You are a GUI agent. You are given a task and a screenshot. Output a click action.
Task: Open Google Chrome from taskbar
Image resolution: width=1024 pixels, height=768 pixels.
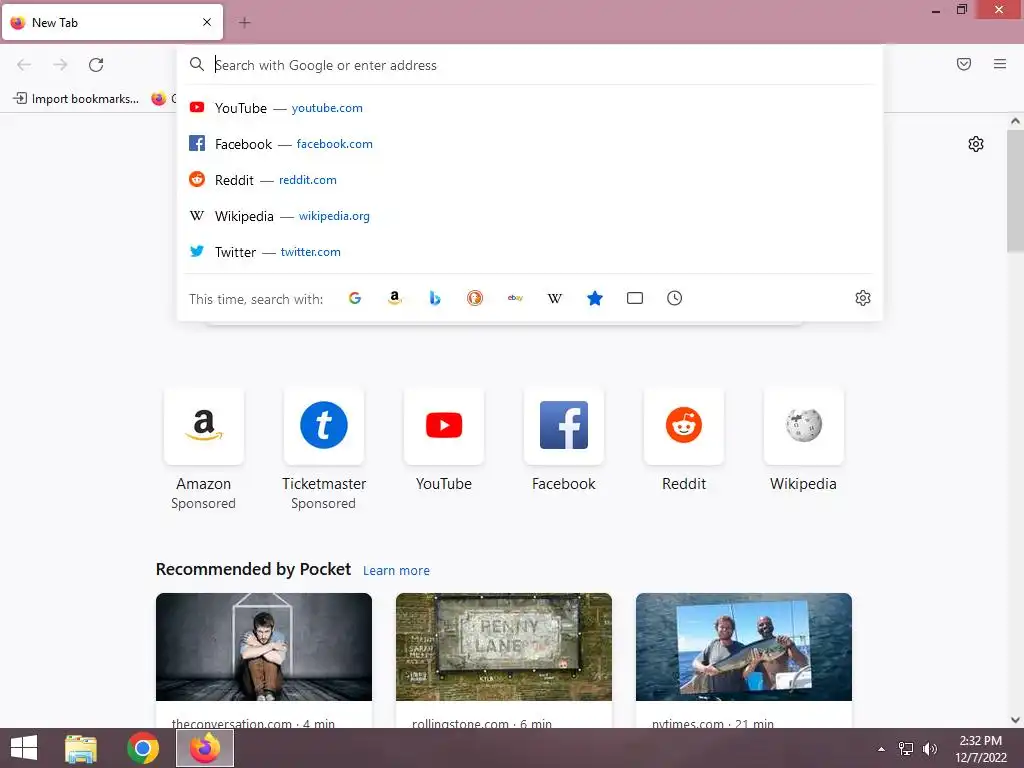coord(143,748)
